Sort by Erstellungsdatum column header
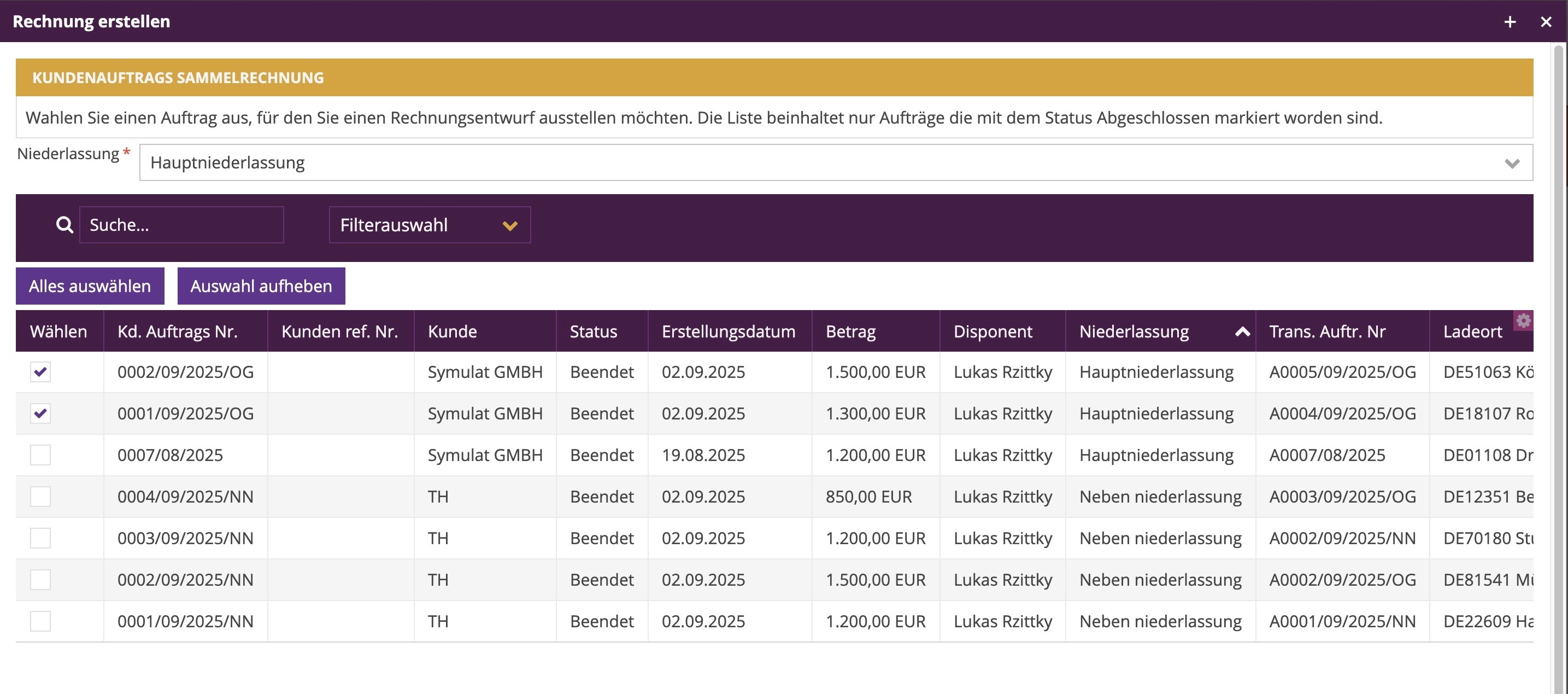The height and width of the screenshot is (694, 1568). point(728,331)
